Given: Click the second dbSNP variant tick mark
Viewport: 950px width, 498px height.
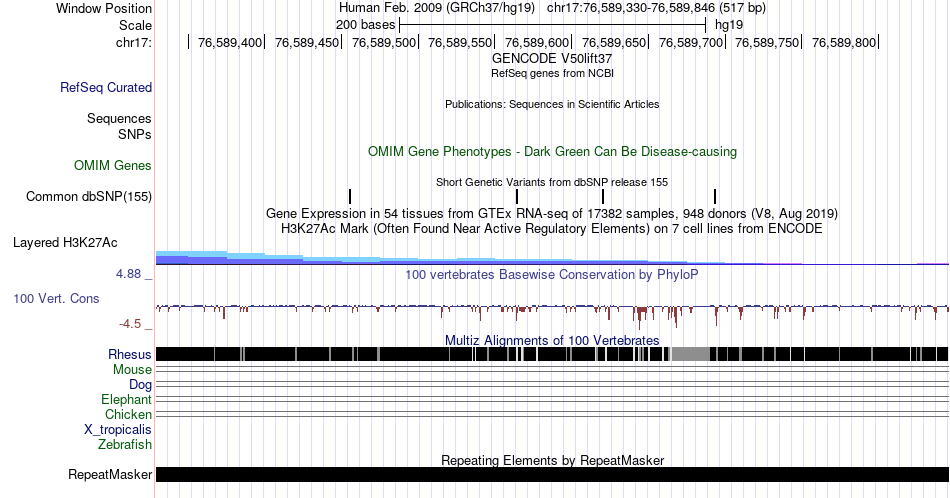Looking at the screenshot, I should pyautogui.click(x=517, y=196).
